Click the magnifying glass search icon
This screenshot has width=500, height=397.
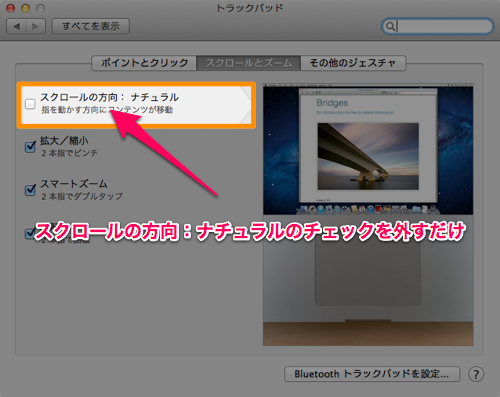(x=390, y=26)
